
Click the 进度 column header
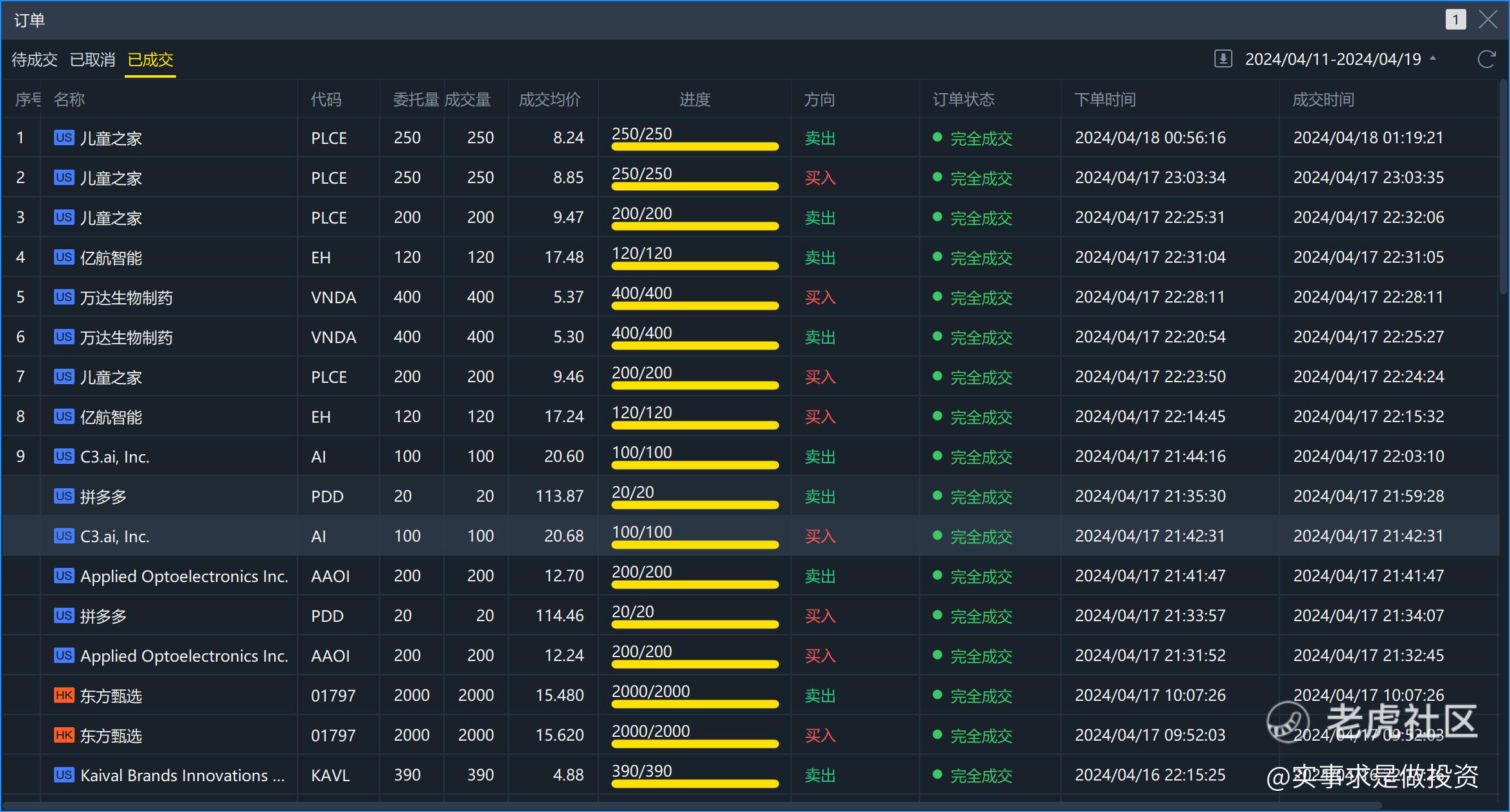coord(695,100)
